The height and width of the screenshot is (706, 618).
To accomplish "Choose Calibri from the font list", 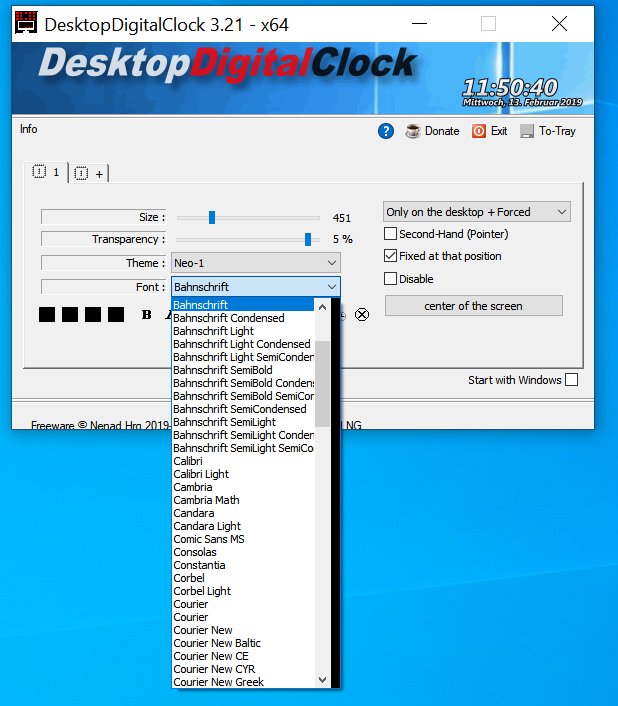I will tap(244, 461).
